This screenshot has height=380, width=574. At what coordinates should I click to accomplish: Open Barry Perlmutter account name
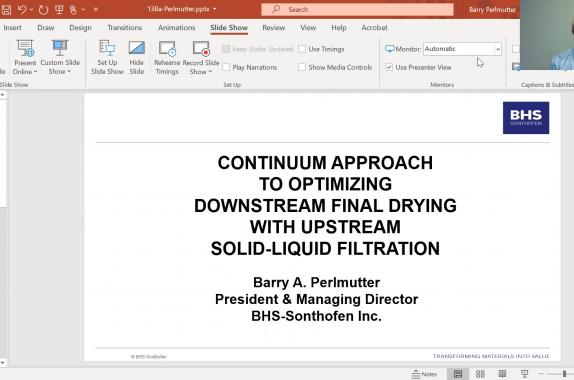tap(492, 10)
